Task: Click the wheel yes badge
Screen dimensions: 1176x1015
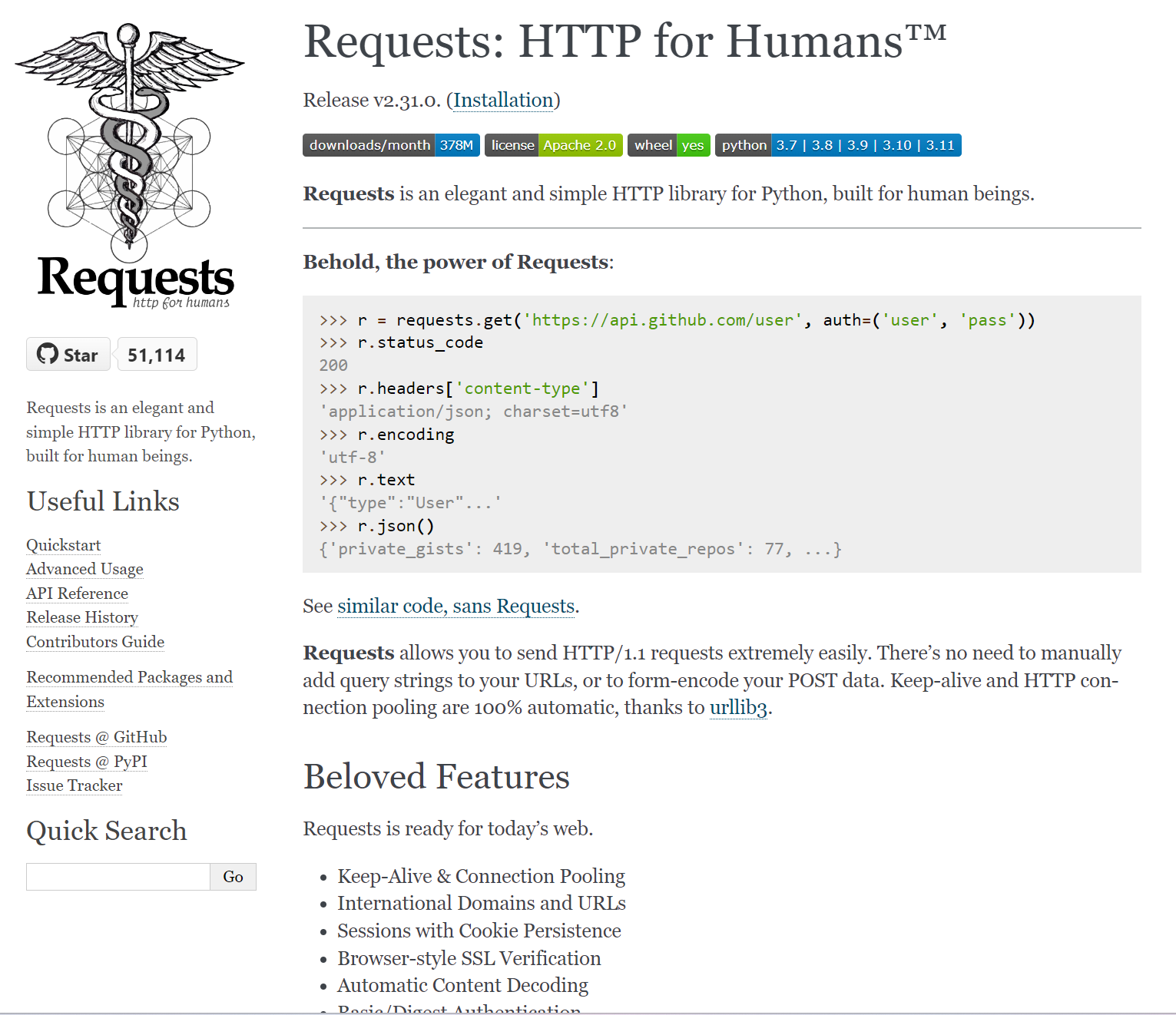Action: (668, 145)
